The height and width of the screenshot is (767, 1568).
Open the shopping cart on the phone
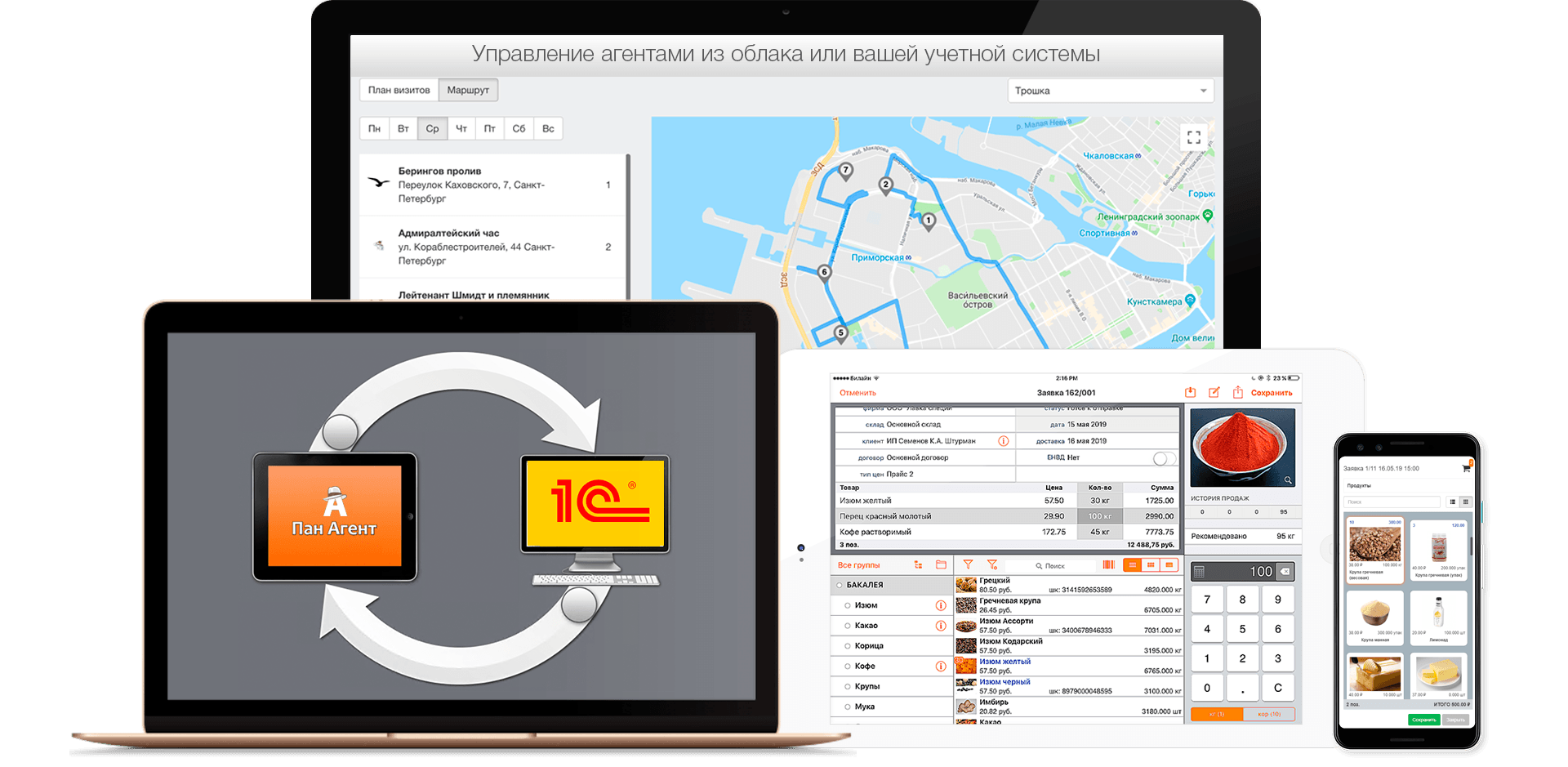point(1467,468)
